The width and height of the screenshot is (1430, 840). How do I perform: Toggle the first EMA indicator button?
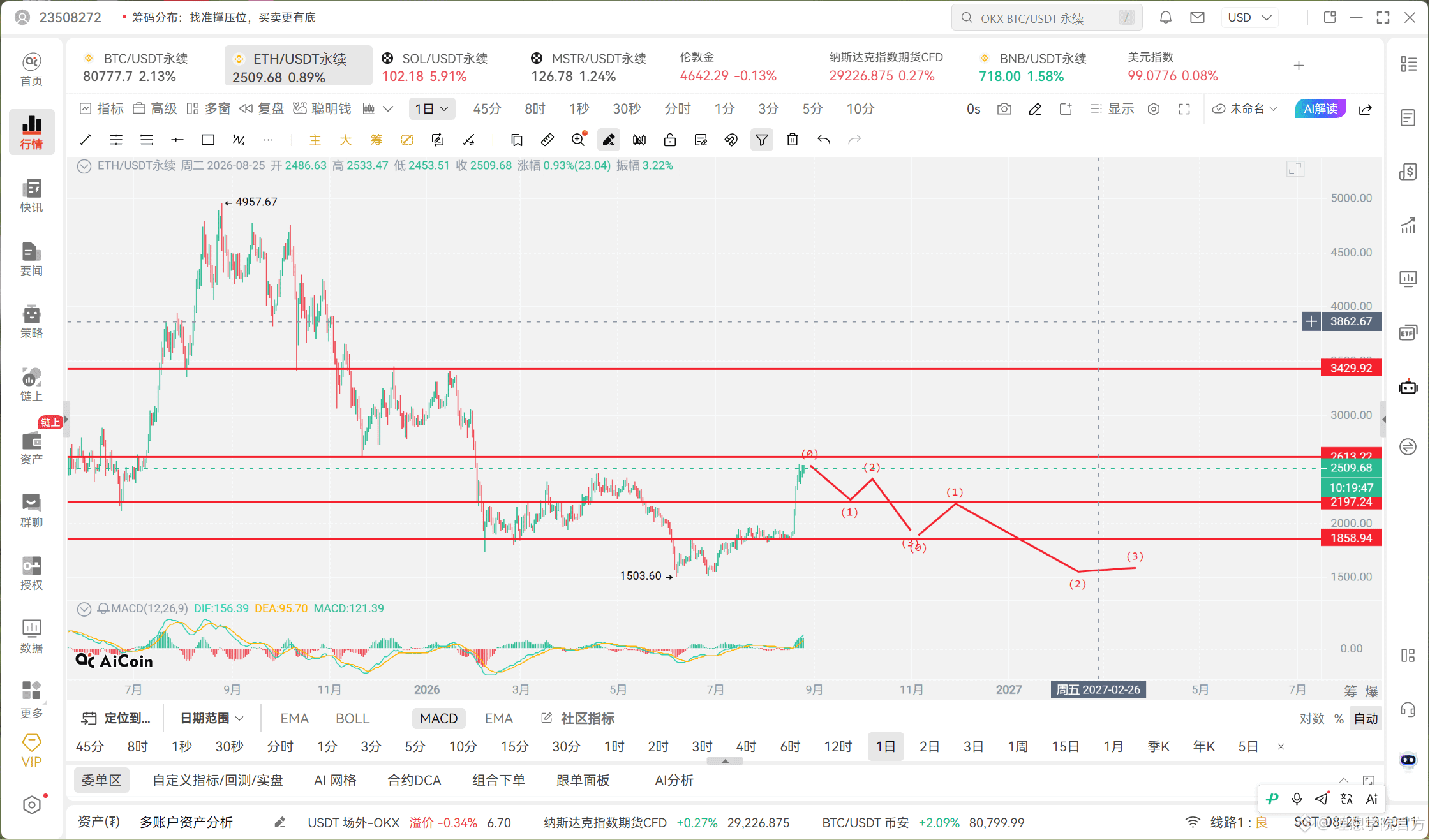[295, 718]
